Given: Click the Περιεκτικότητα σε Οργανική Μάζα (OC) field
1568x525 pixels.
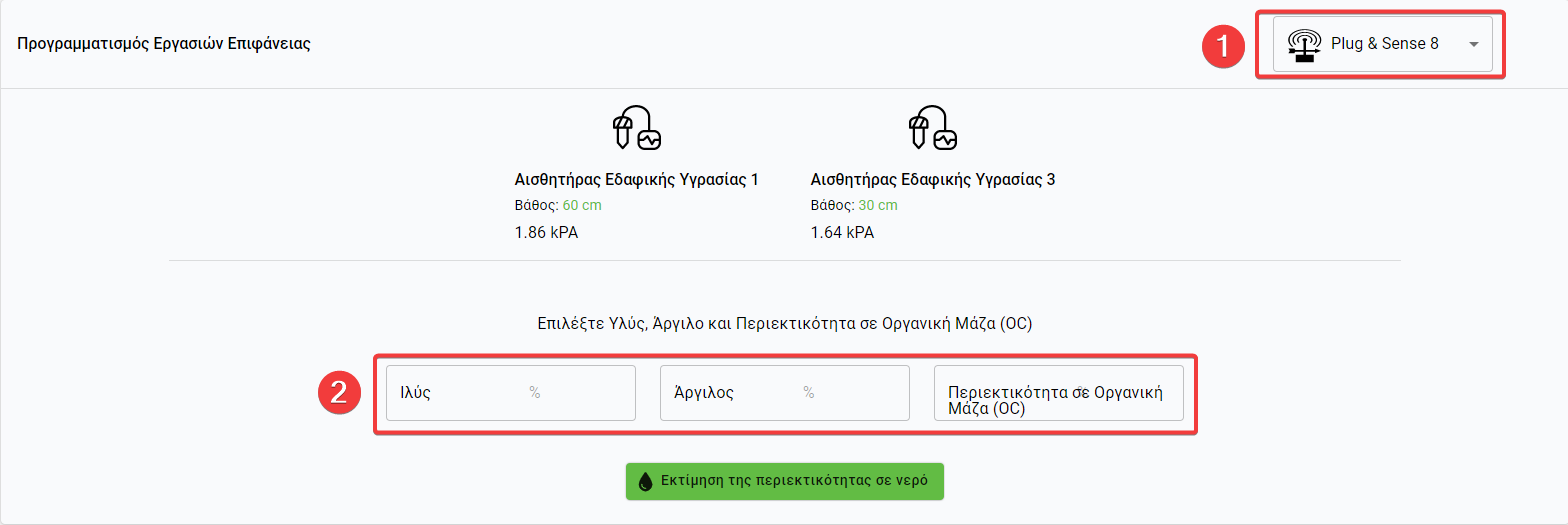Looking at the screenshot, I should pyautogui.click(x=1058, y=393).
